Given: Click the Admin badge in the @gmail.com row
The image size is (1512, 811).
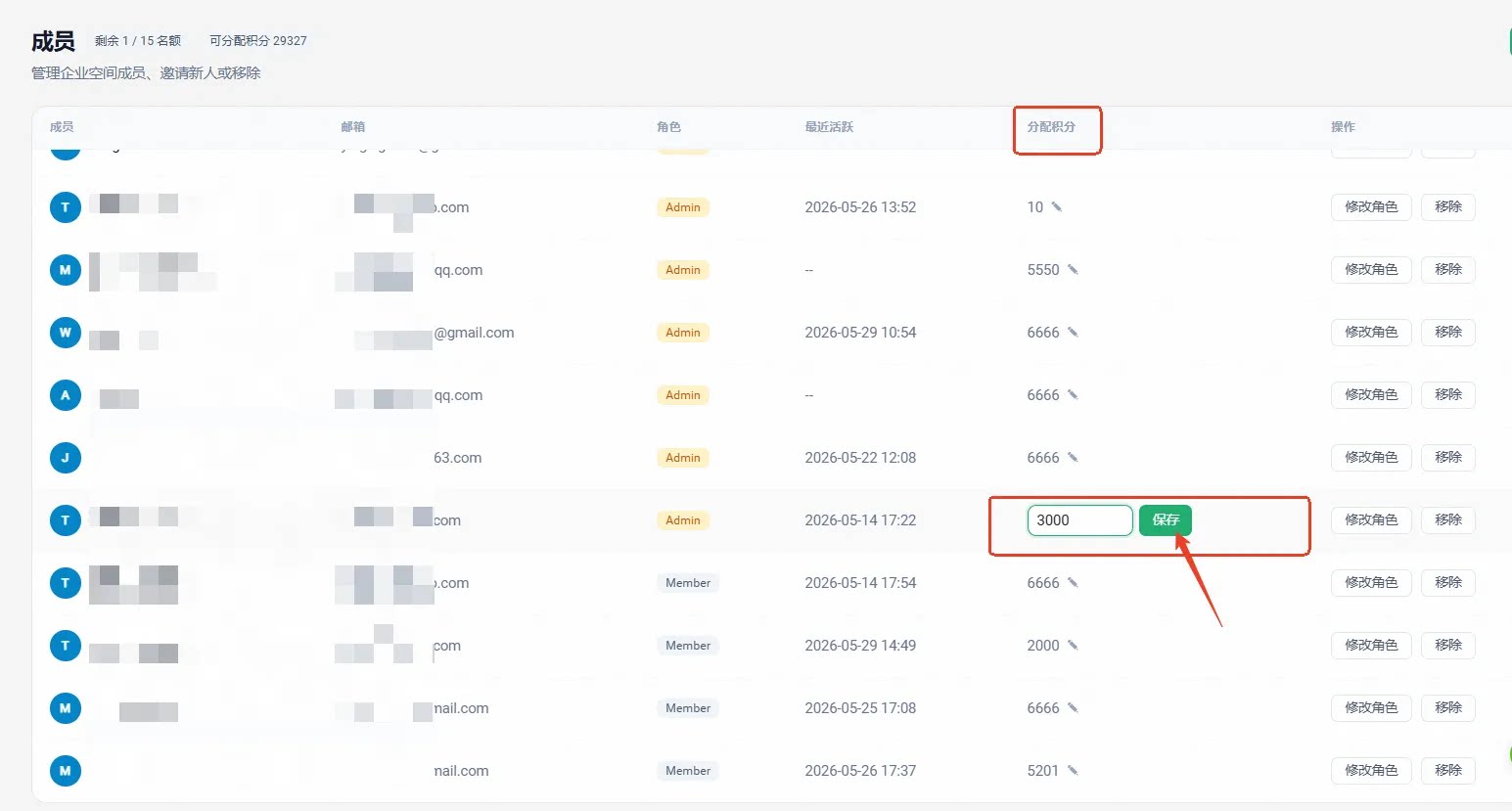Looking at the screenshot, I should (683, 333).
